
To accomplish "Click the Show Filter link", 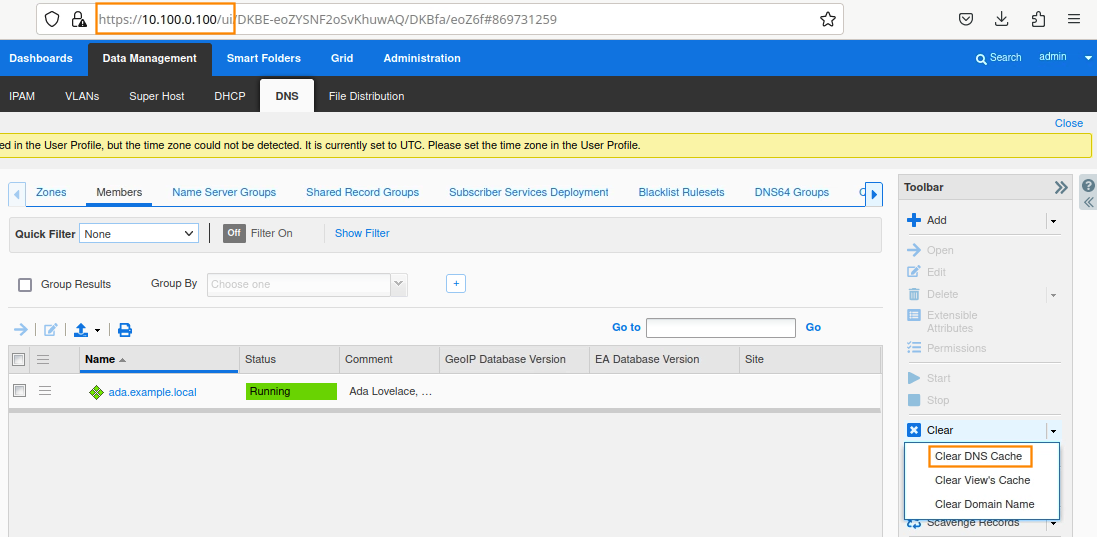I will pyautogui.click(x=362, y=233).
